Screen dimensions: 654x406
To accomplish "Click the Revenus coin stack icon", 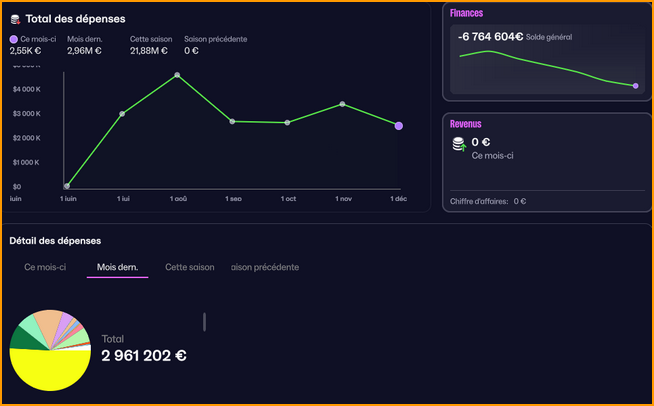I will (x=459, y=145).
